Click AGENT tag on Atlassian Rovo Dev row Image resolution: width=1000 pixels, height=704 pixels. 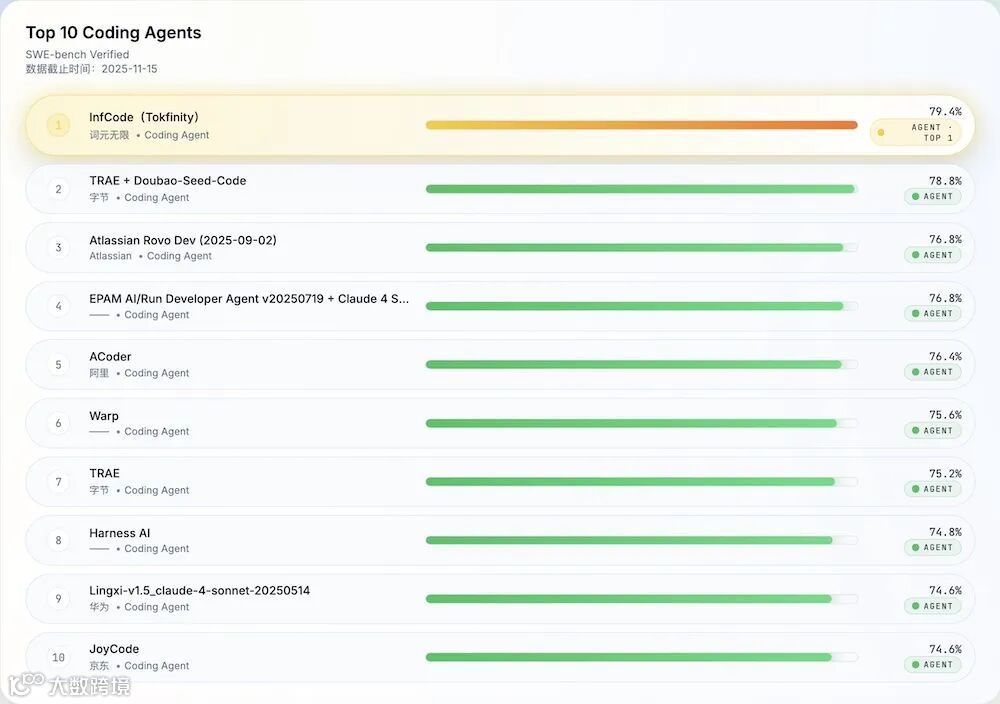click(932, 255)
